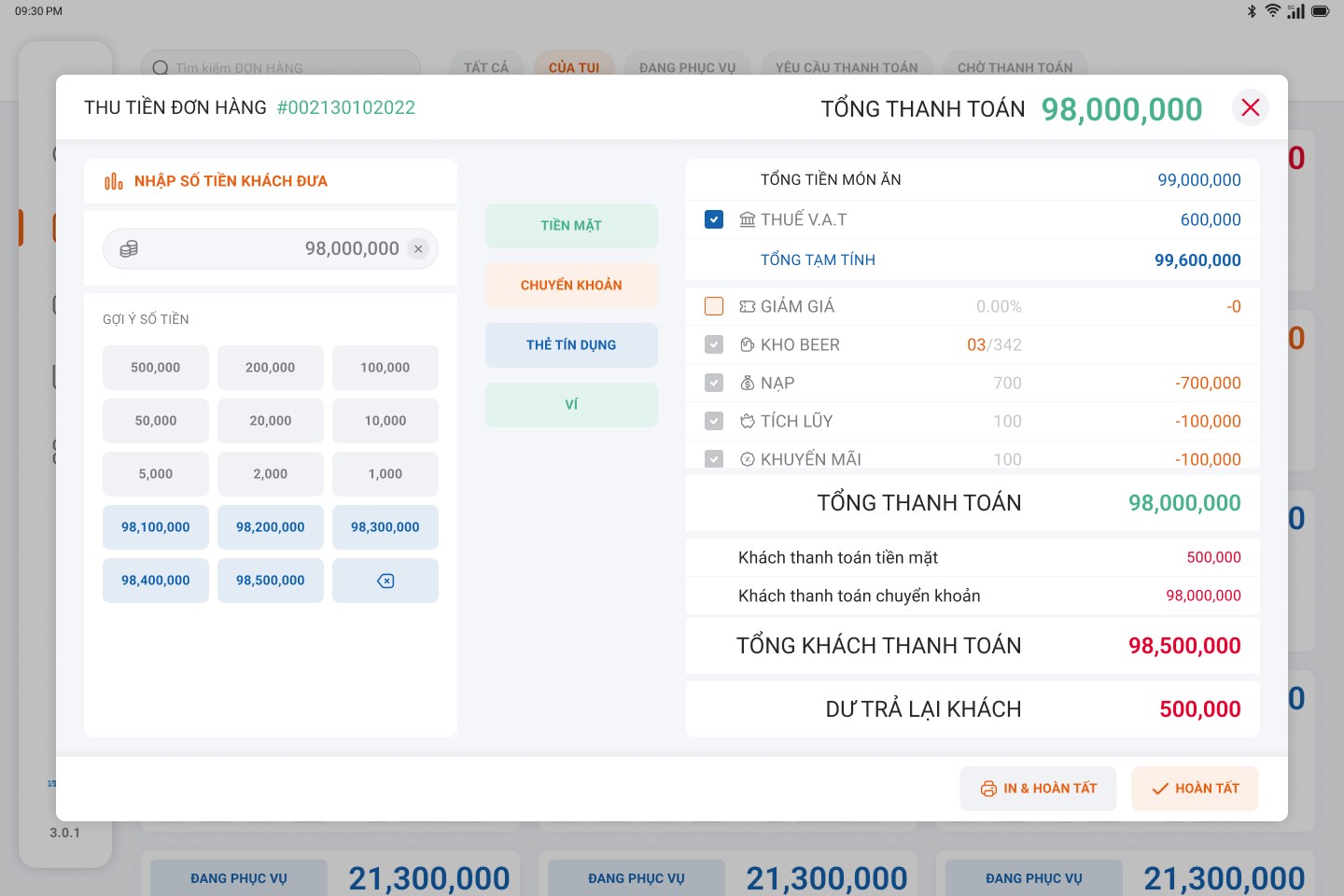Add the 10,000 suggested amount
This screenshot has width=1344, height=896.
pos(385,421)
